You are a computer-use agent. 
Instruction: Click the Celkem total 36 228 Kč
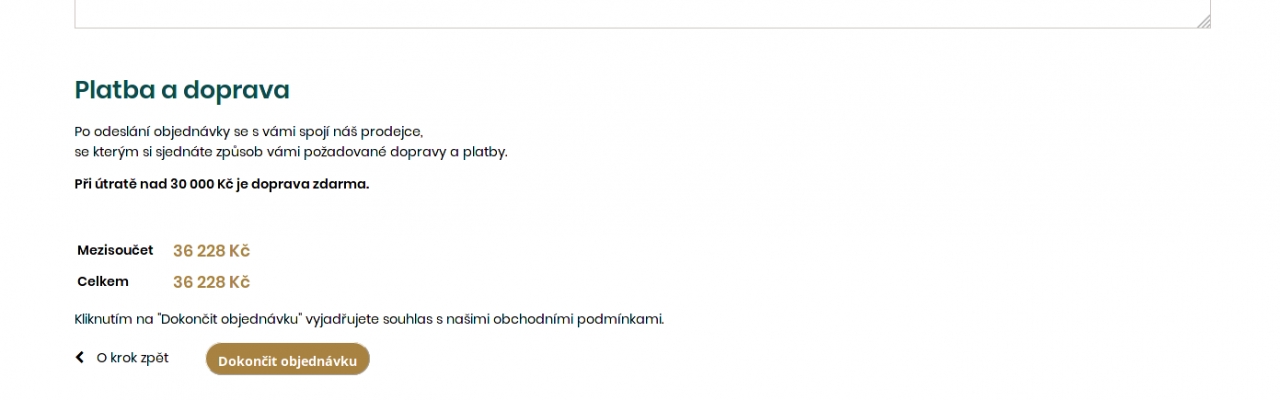[211, 282]
